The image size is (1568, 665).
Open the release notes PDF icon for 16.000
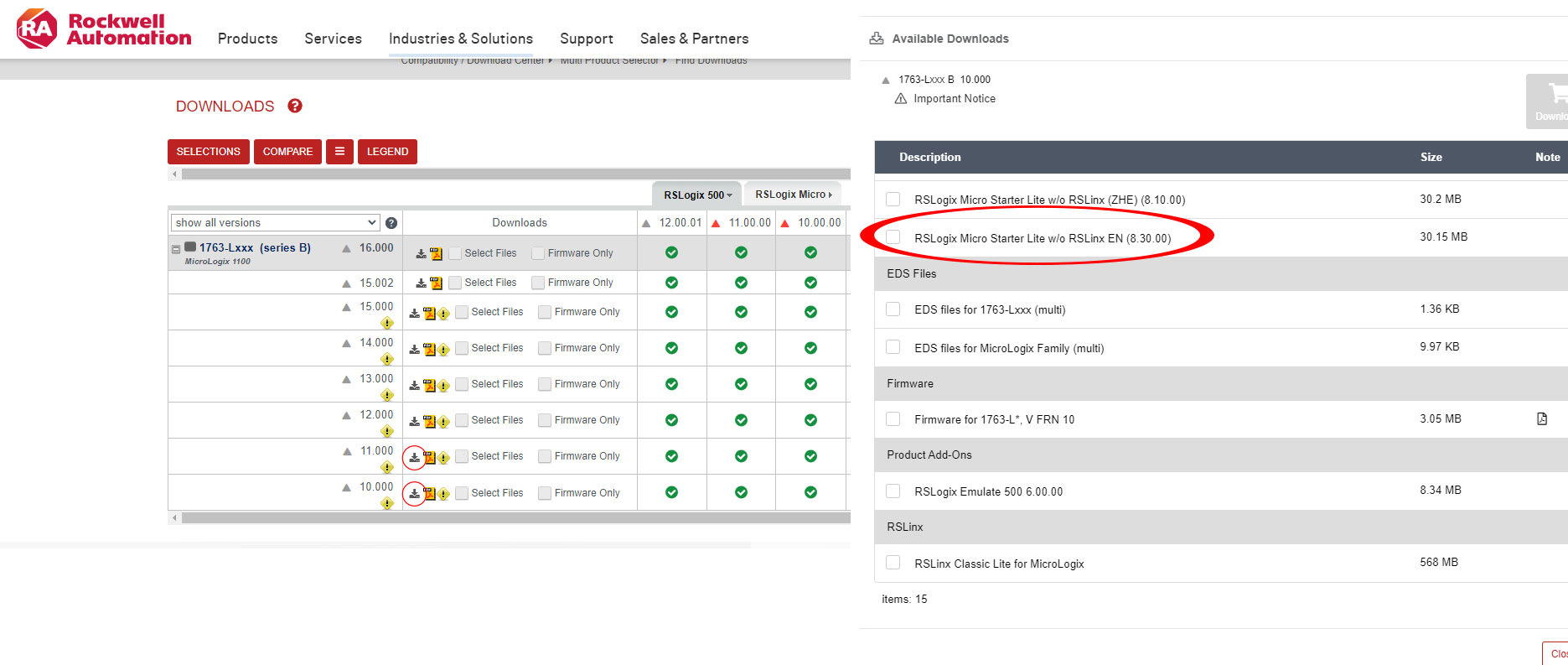[x=436, y=253]
